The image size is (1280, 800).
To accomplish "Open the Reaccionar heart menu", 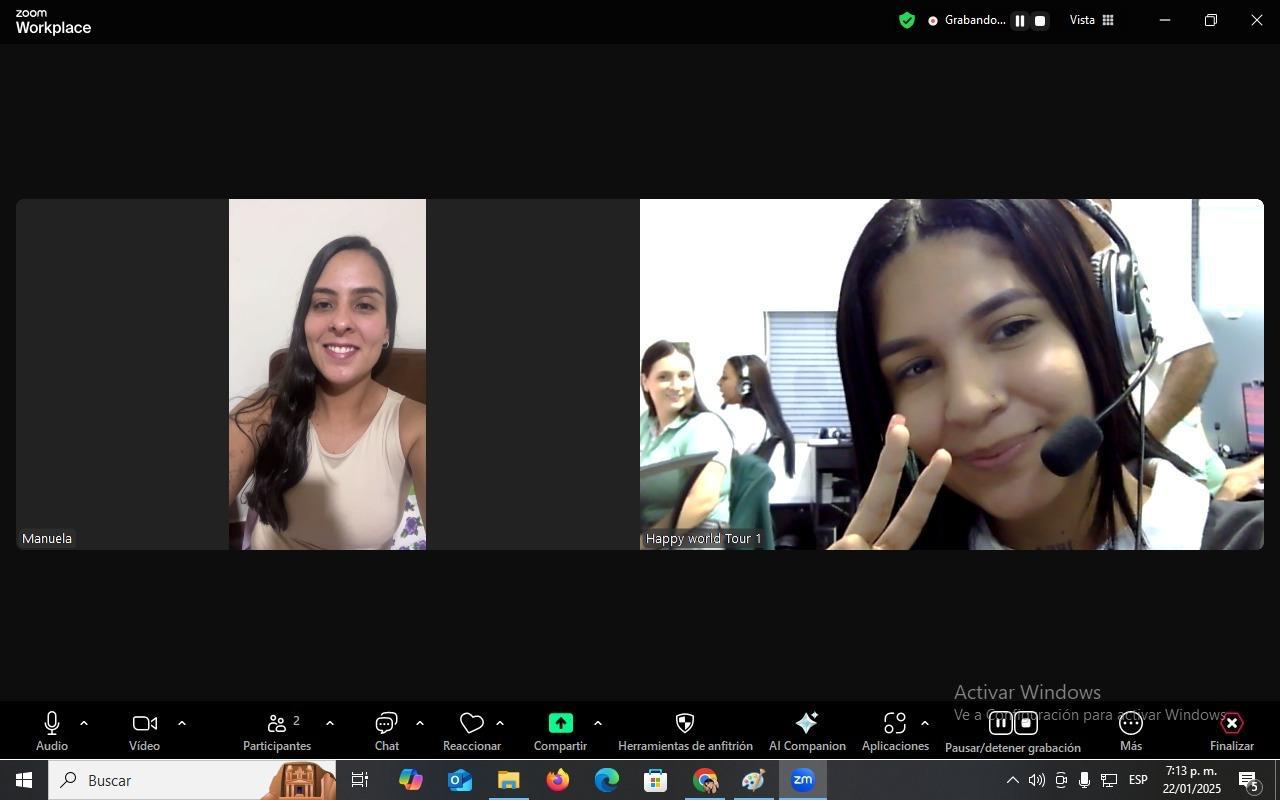I will coord(472,731).
